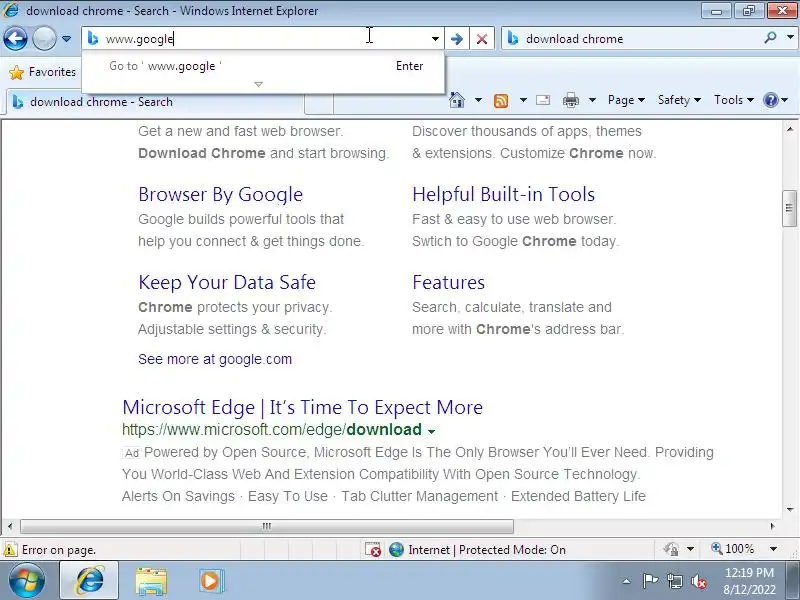
Task: Click the muted volume tray icon
Action: tap(699, 581)
